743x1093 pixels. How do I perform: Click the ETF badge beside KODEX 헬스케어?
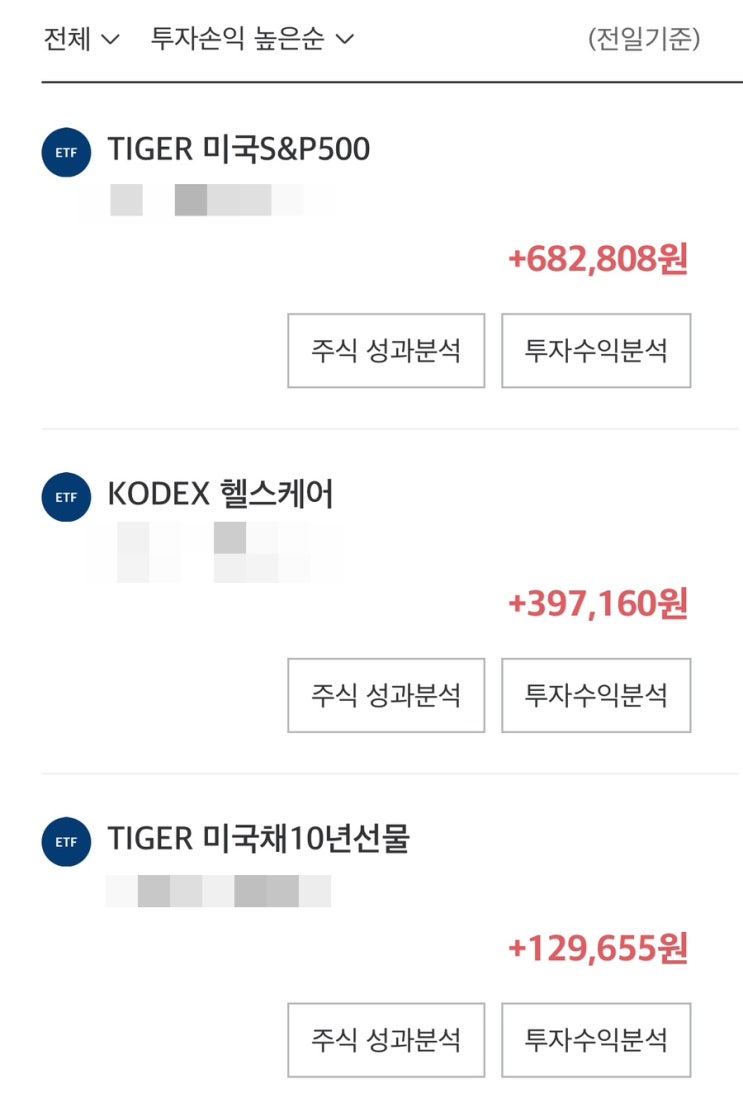coord(66,496)
